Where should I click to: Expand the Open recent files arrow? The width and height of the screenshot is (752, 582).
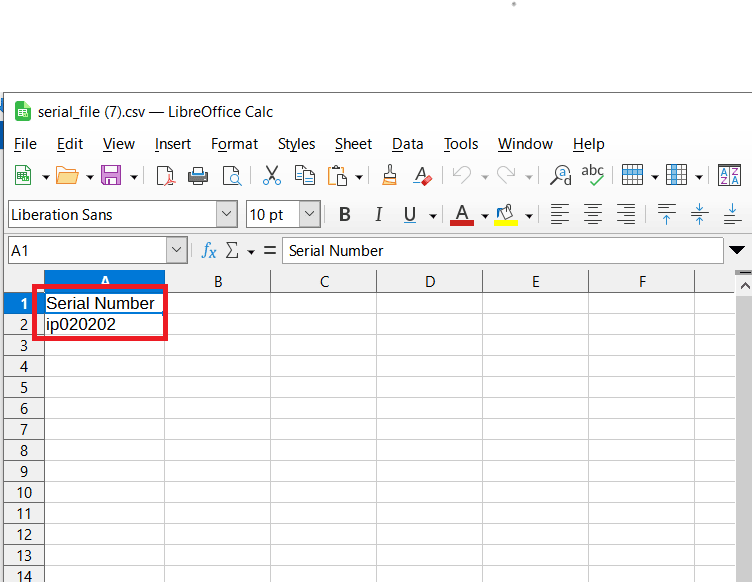(x=90, y=177)
